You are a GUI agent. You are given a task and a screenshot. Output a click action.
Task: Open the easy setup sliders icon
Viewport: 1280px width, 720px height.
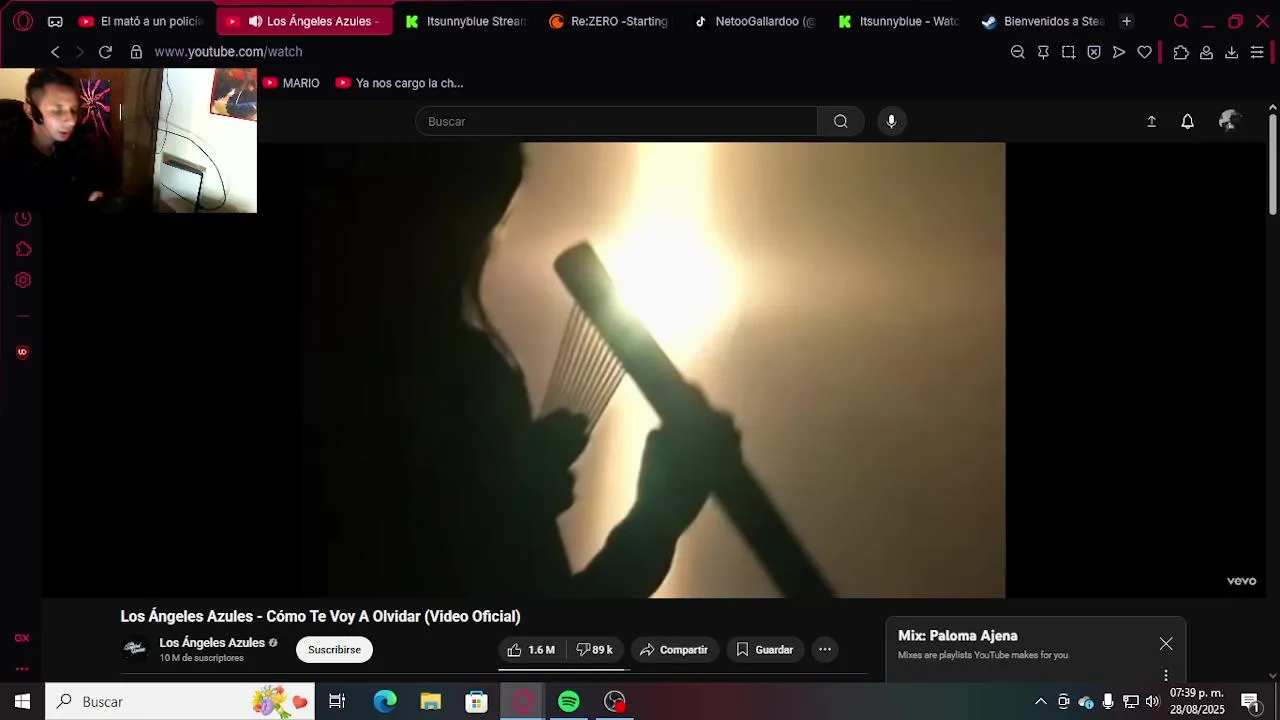[x=1257, y=52]
